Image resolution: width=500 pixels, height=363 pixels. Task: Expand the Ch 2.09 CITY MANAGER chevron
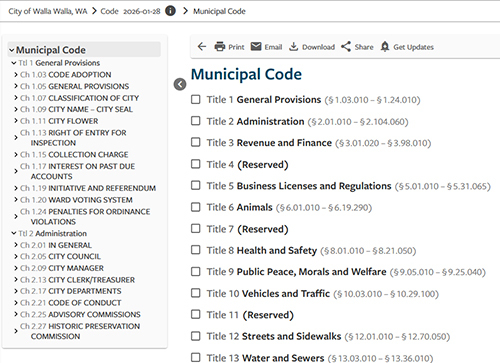pos(16,268)
